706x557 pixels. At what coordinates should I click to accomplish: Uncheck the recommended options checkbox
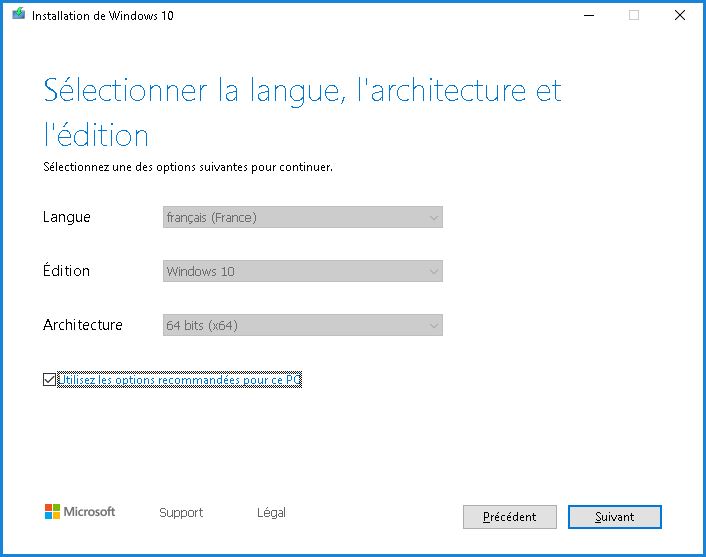(50, 380)
